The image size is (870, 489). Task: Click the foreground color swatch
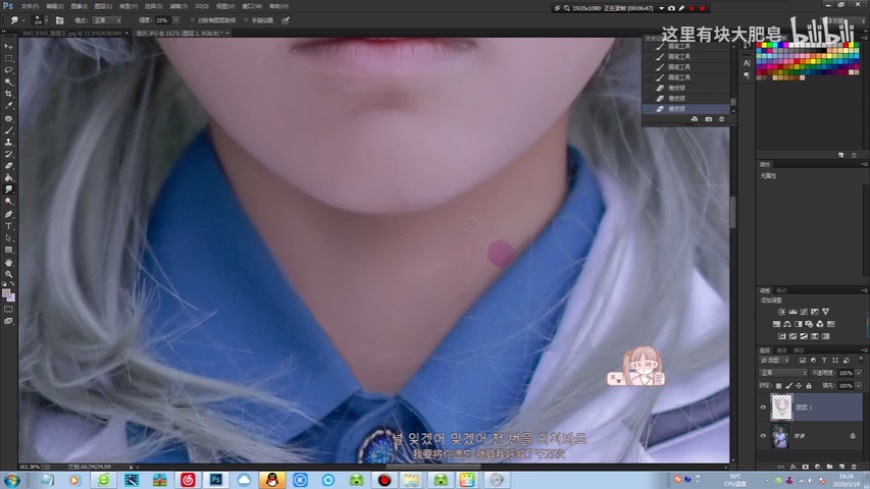[6, 293]
